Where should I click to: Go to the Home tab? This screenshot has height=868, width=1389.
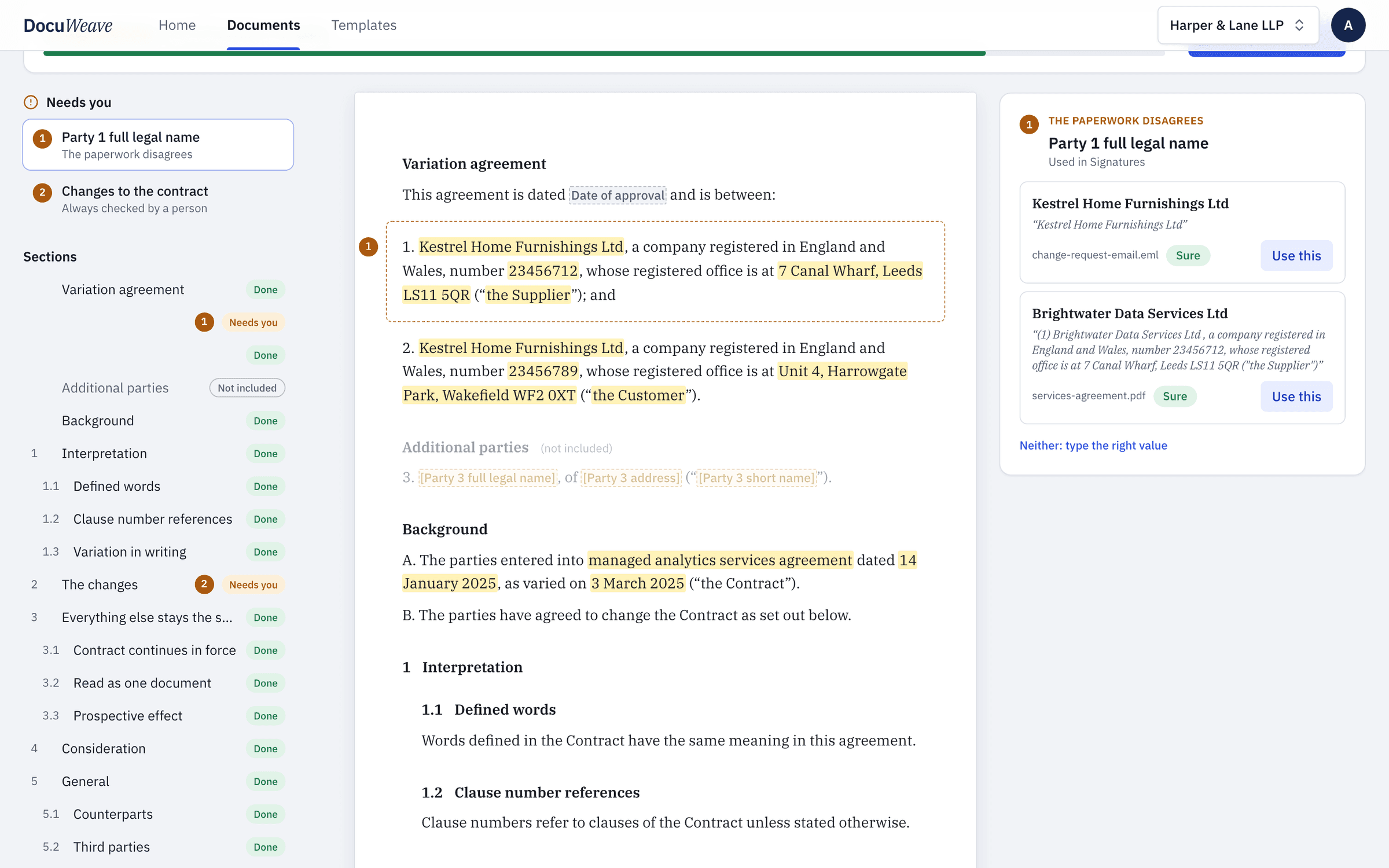[x=177, y=25]
